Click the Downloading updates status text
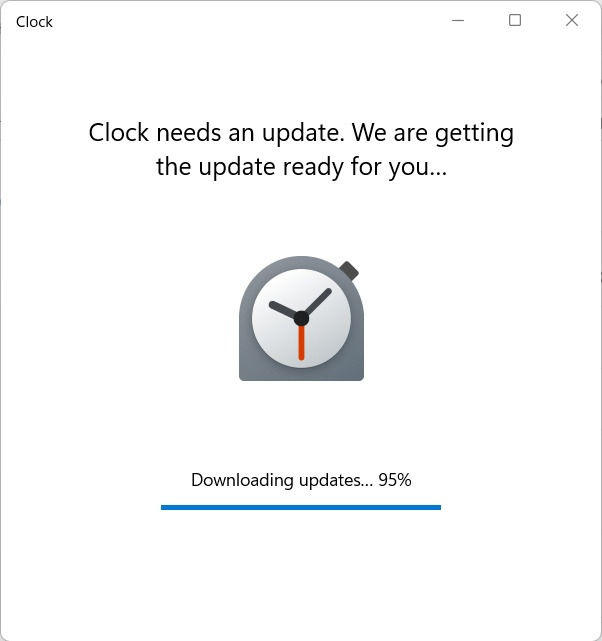Viewport: 602px width, 641px height. coord(301,480)
